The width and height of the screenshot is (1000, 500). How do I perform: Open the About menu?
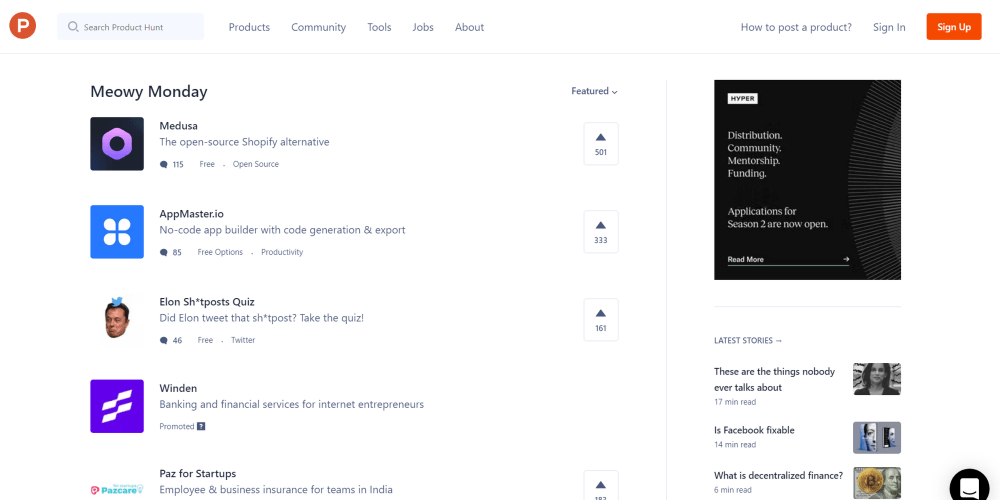tap(469, 27)
